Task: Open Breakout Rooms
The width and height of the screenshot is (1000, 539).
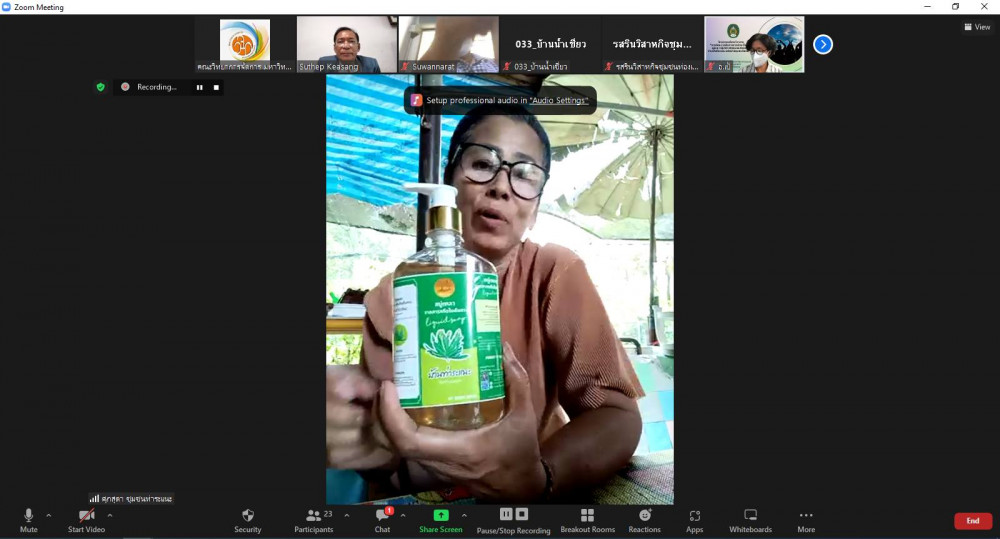Action: [587, 516]
